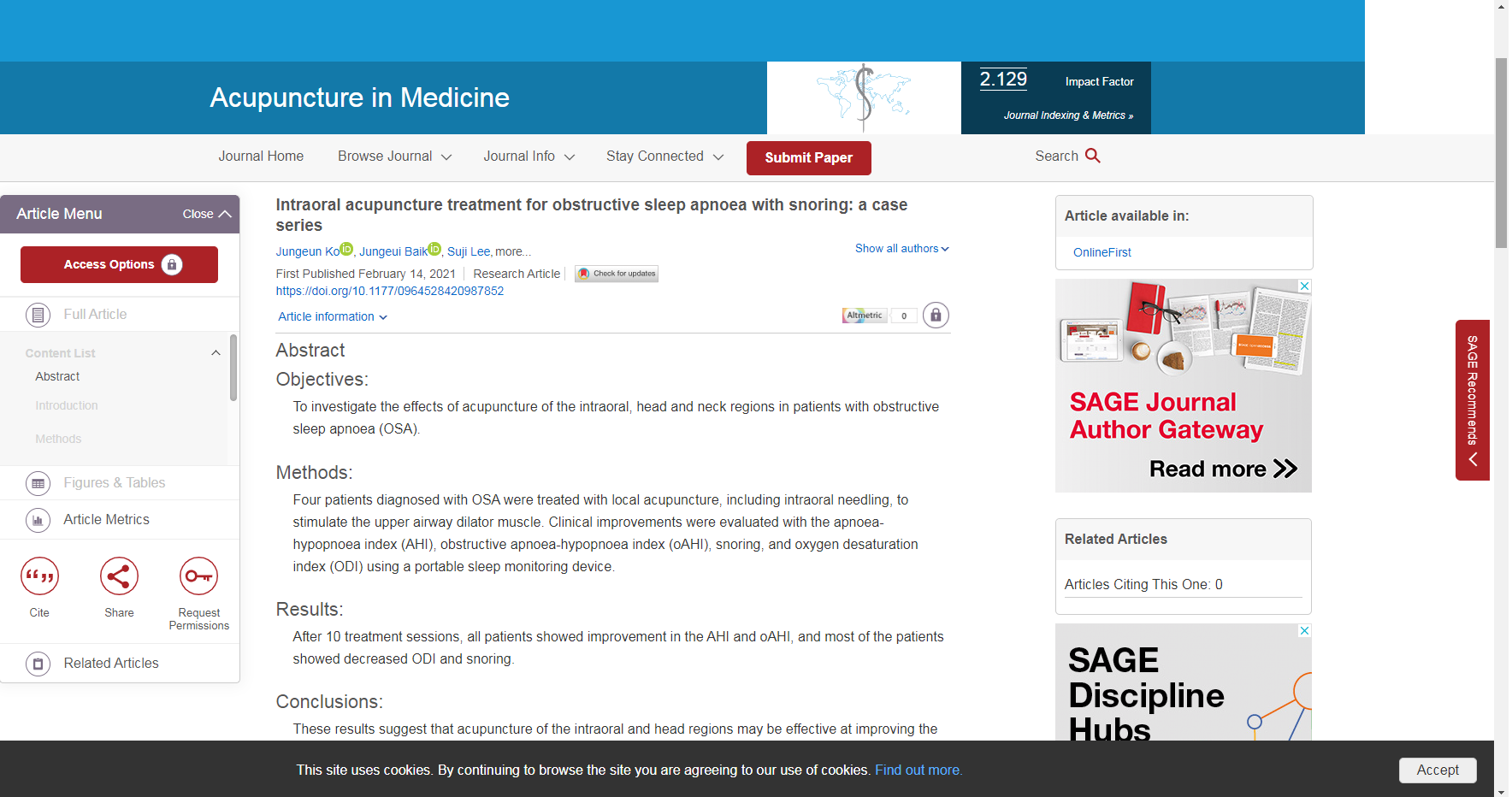This screenshot has width=1512, height=797.
Task: Click the search magnifier icon
Action: pyautogui.click(x=1093, y=156)
